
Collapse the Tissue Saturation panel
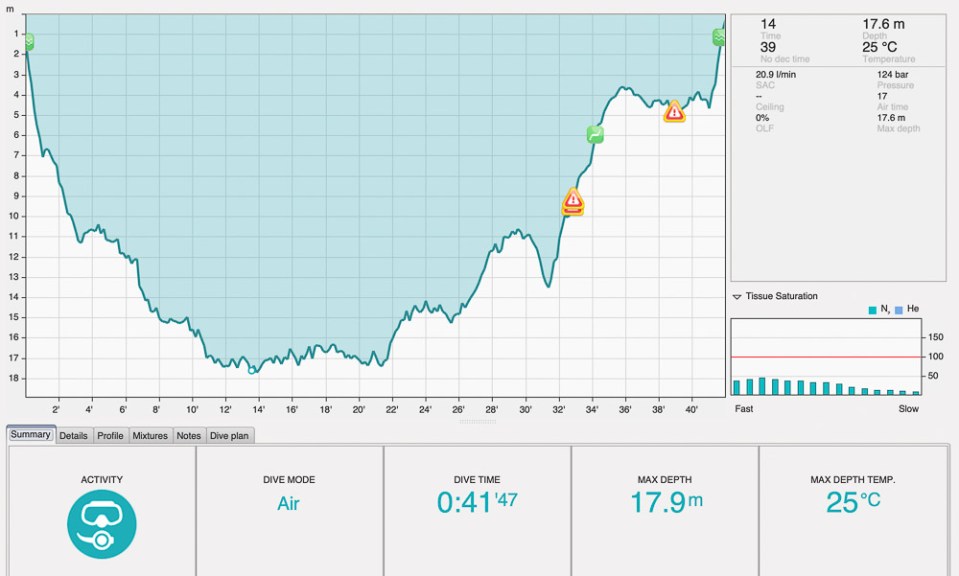coord(737,297)
